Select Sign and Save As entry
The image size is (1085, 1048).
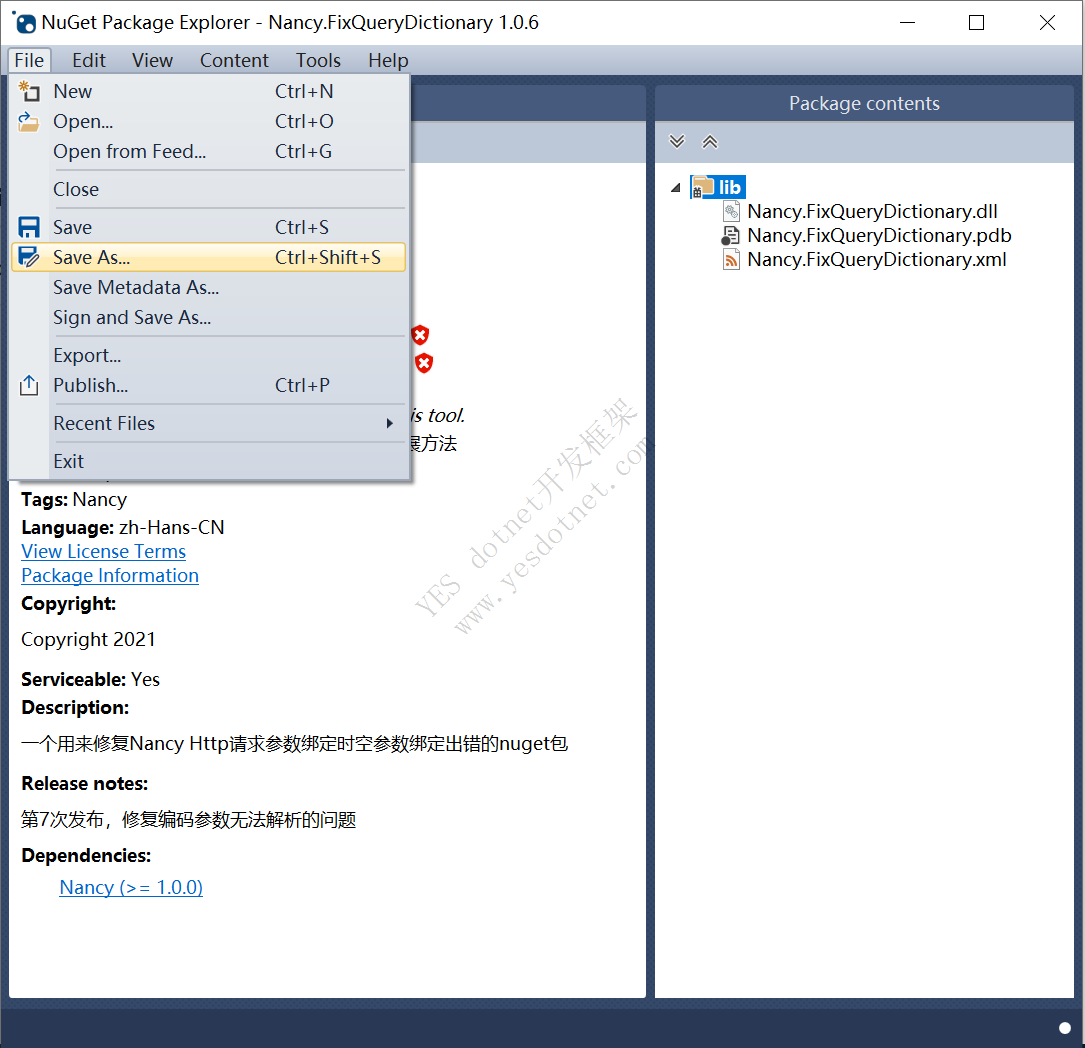[208, 318]
